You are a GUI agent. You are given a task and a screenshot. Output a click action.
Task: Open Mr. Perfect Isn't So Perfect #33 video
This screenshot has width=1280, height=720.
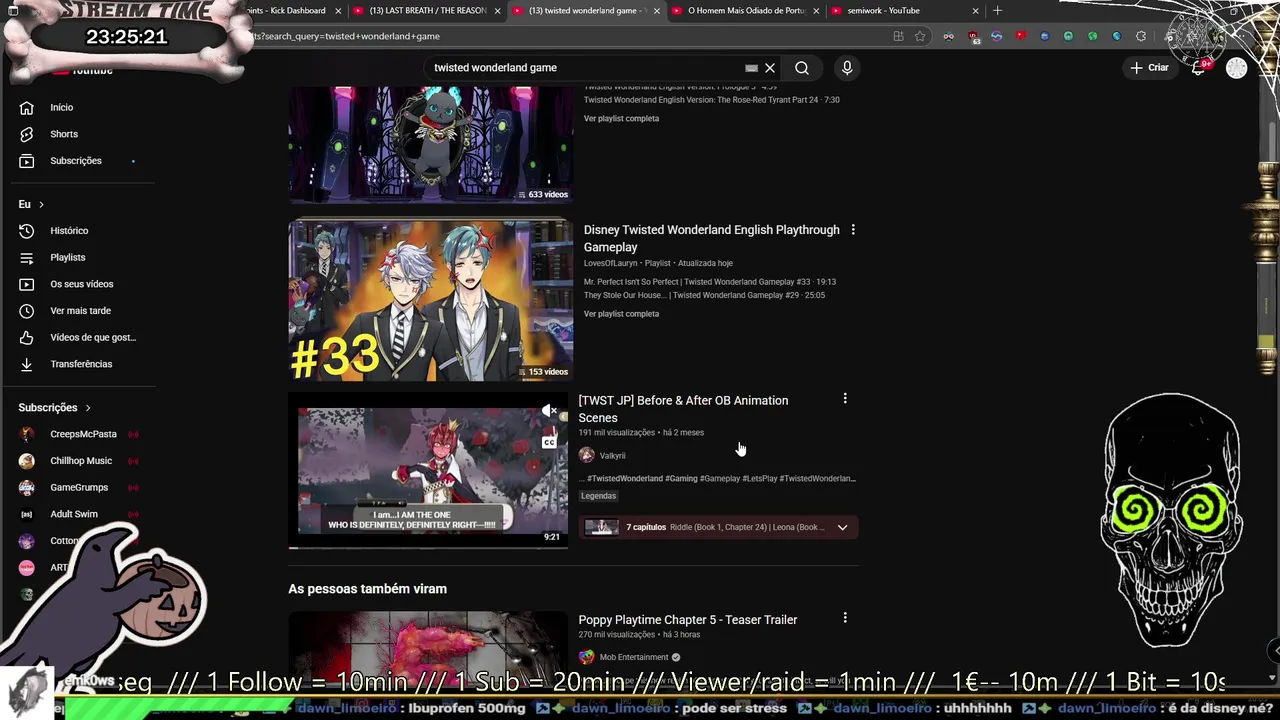pos(710,282)
